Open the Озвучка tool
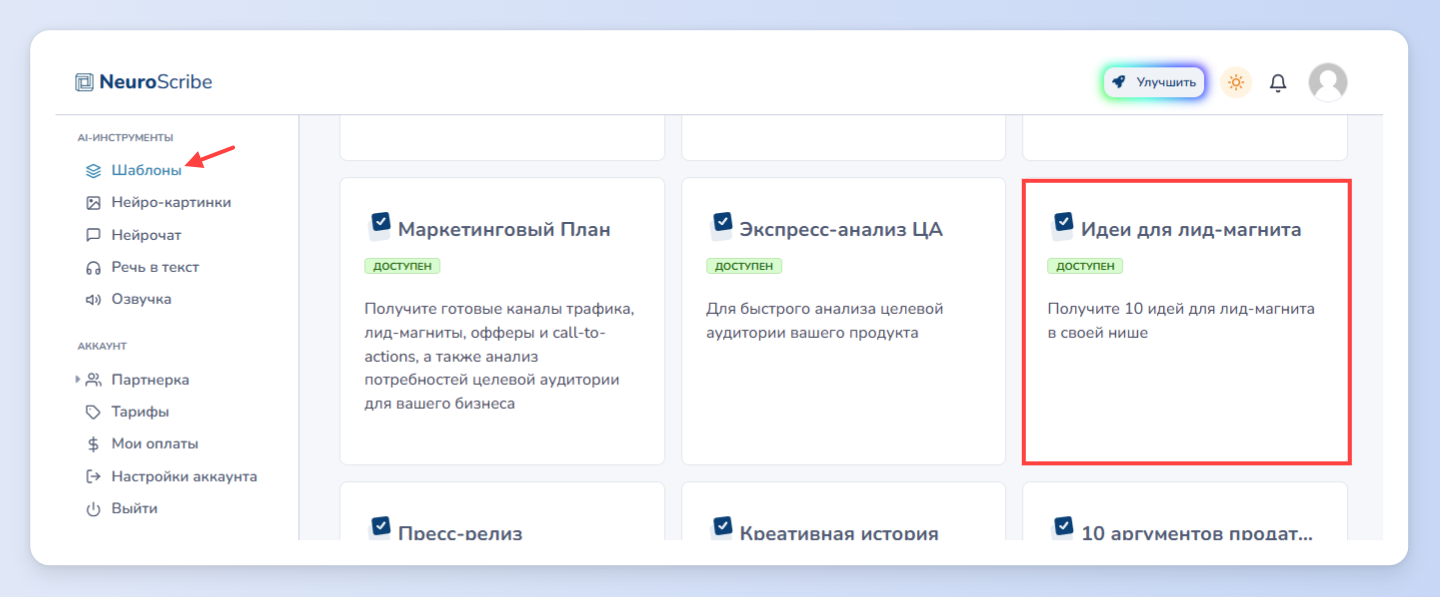 tap(141, 299)
